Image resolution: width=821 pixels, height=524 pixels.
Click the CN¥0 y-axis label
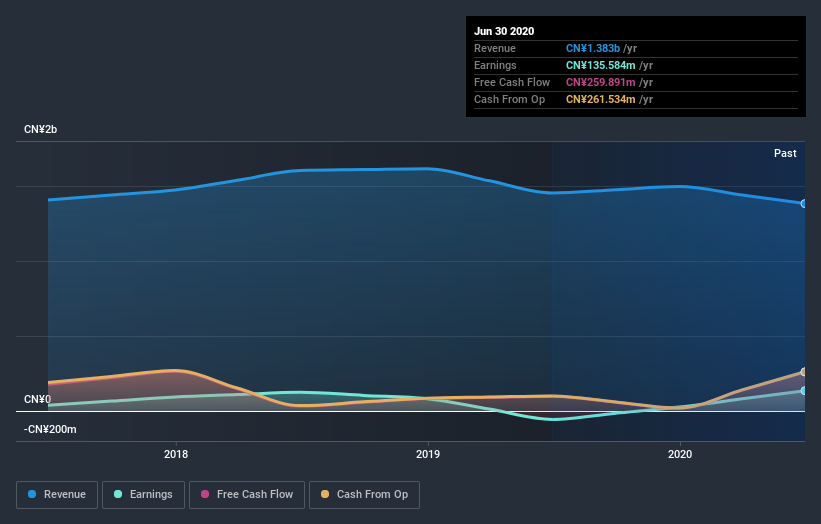(x=38, y=399)
